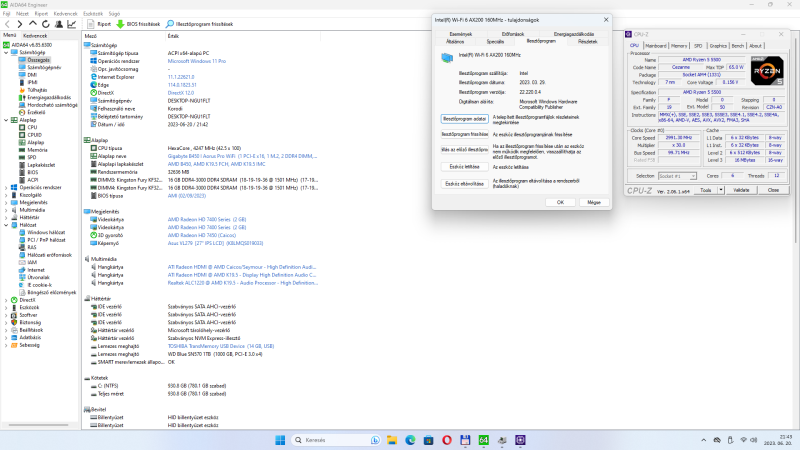
Task: Expand the Operációs rendszer tree node
Action: coord(6,188)
